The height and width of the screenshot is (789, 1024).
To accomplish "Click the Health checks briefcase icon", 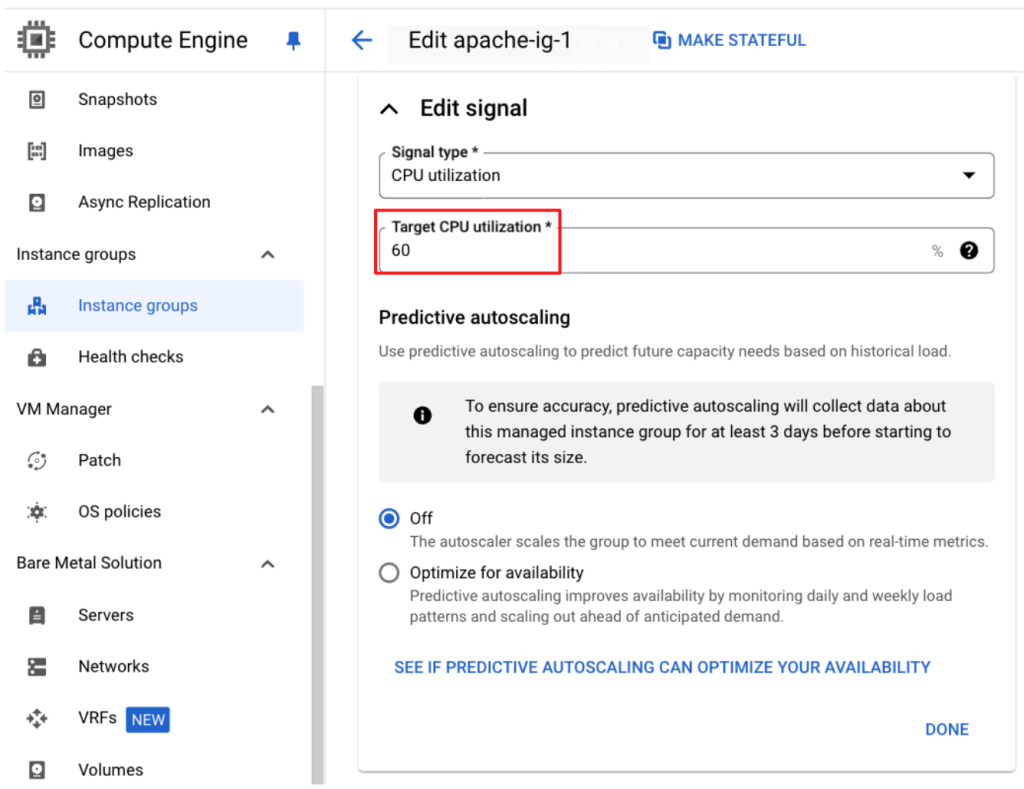I will coord(37,357).
